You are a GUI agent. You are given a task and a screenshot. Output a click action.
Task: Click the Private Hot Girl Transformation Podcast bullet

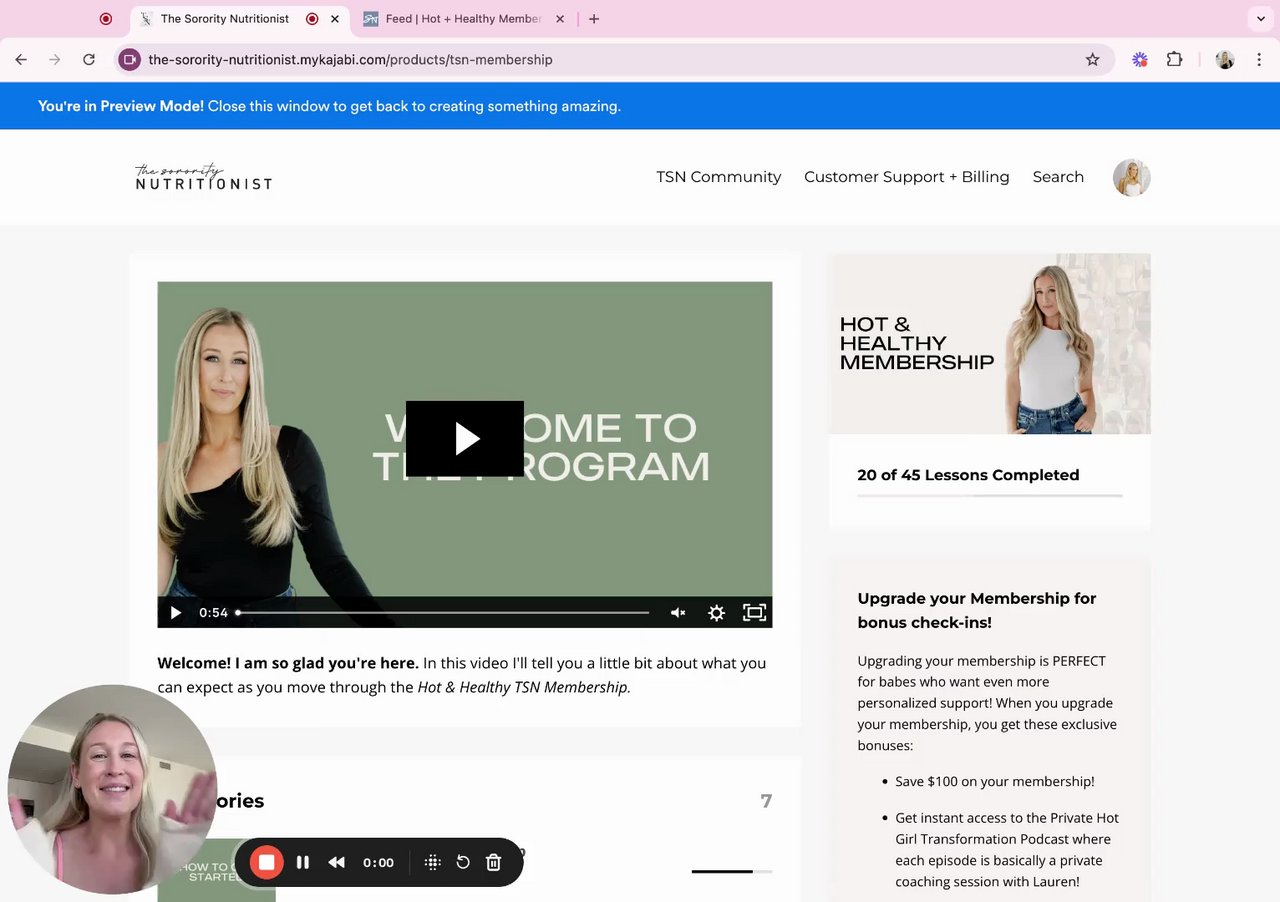(1007, 850)
